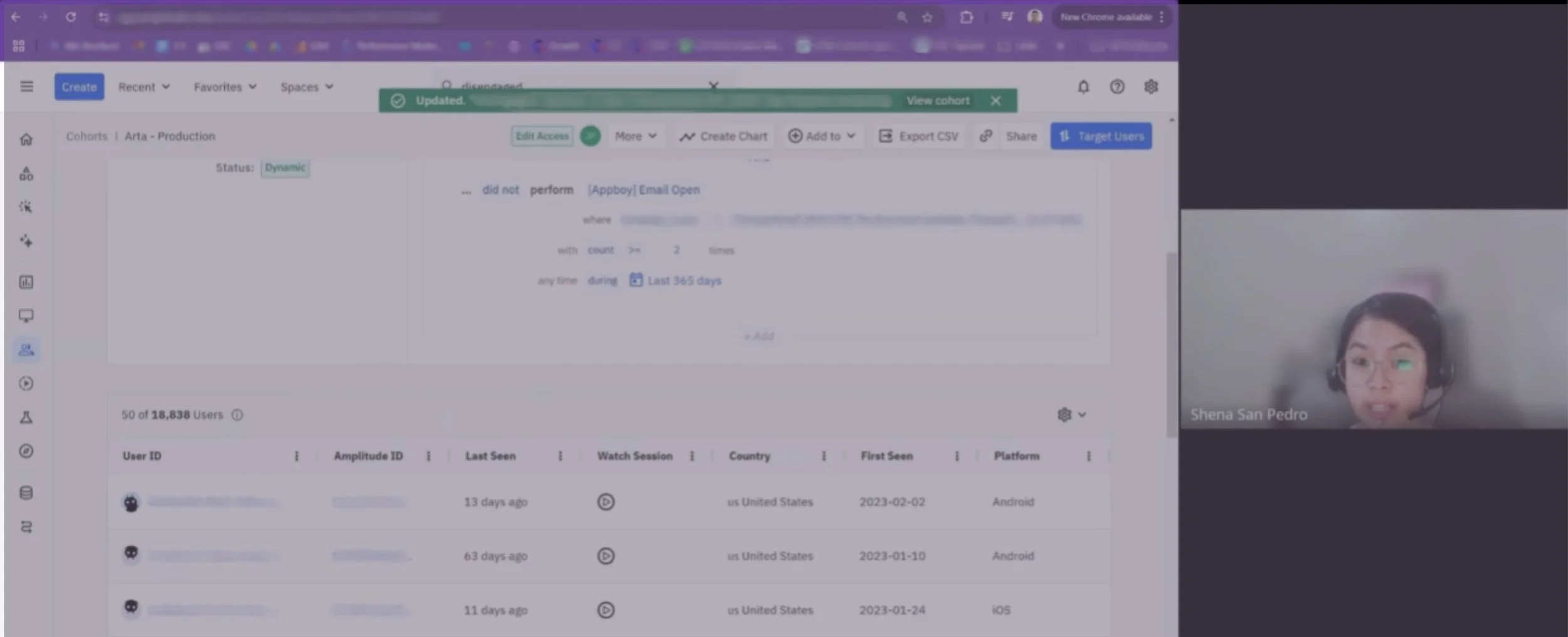This screenshot has width=1568, height=637.
Task: Click the green owner avatar circle
Action: (x=590, y=136)
